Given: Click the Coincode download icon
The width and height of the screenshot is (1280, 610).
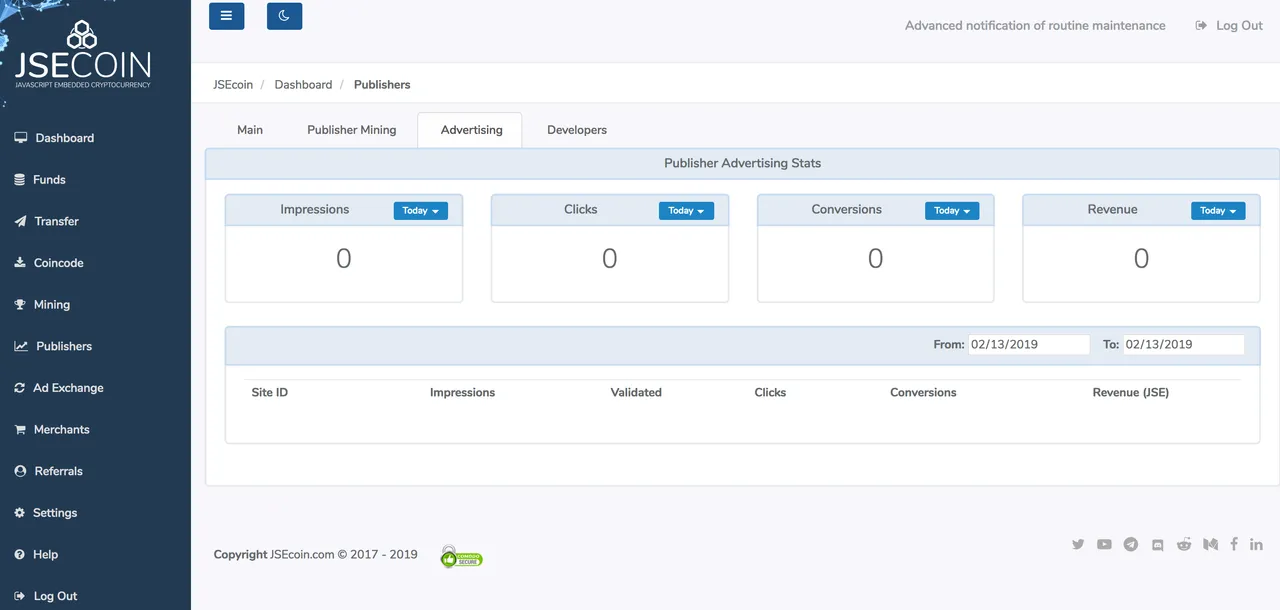Looking at the screenshot, I should click(x=20, y=263).
